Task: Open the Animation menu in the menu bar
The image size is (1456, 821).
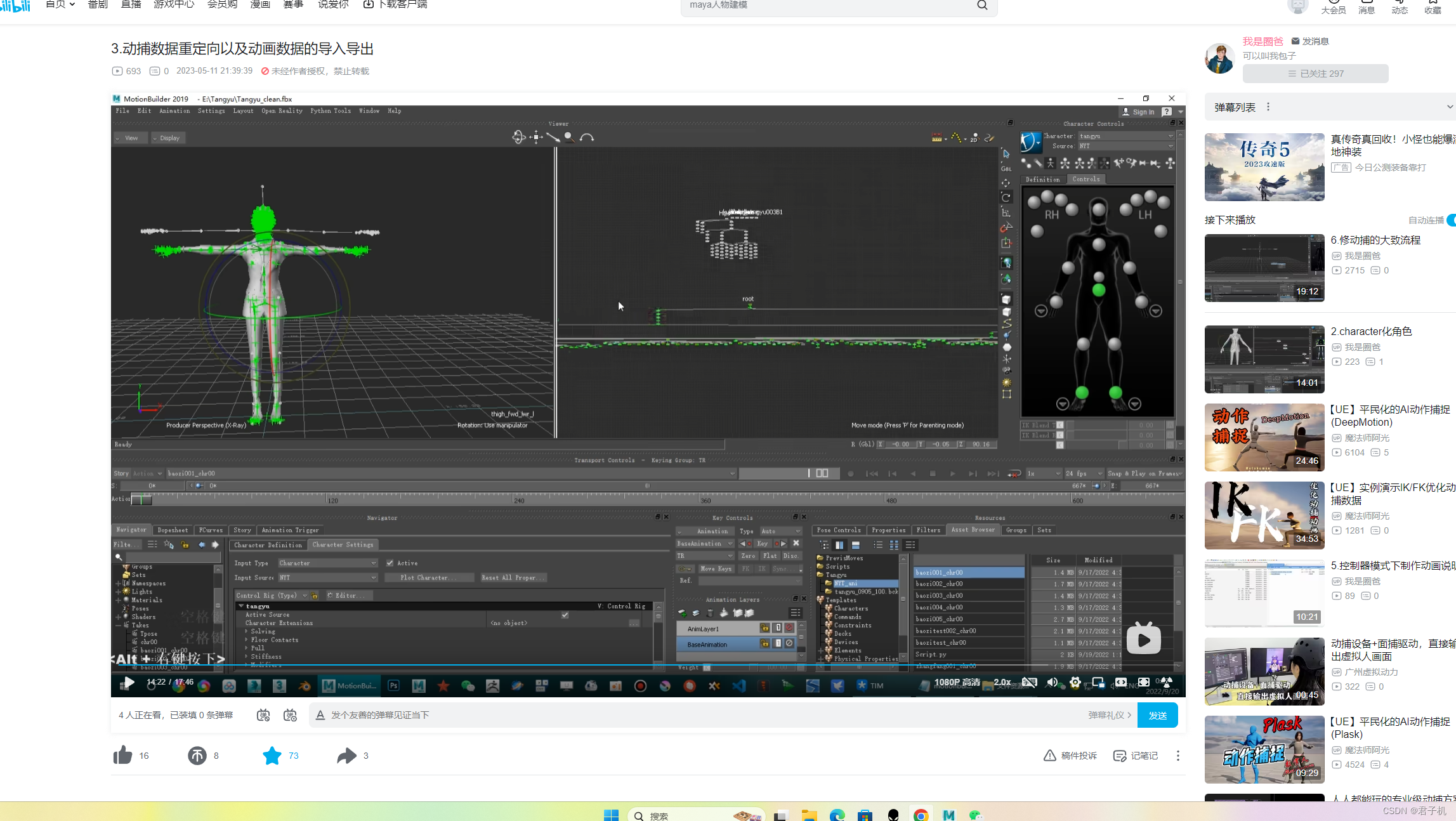Action: click(x=174, y=110)
